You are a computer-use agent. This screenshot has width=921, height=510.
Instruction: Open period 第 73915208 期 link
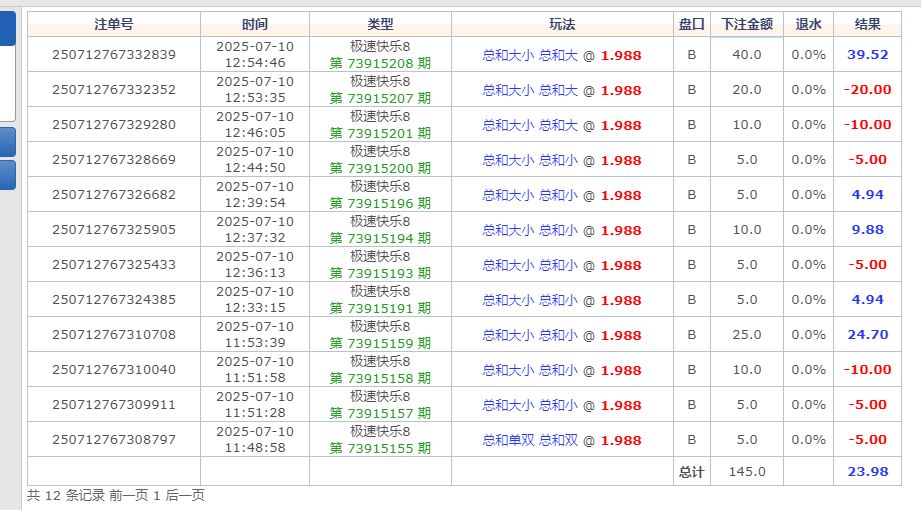pos(380,64)
